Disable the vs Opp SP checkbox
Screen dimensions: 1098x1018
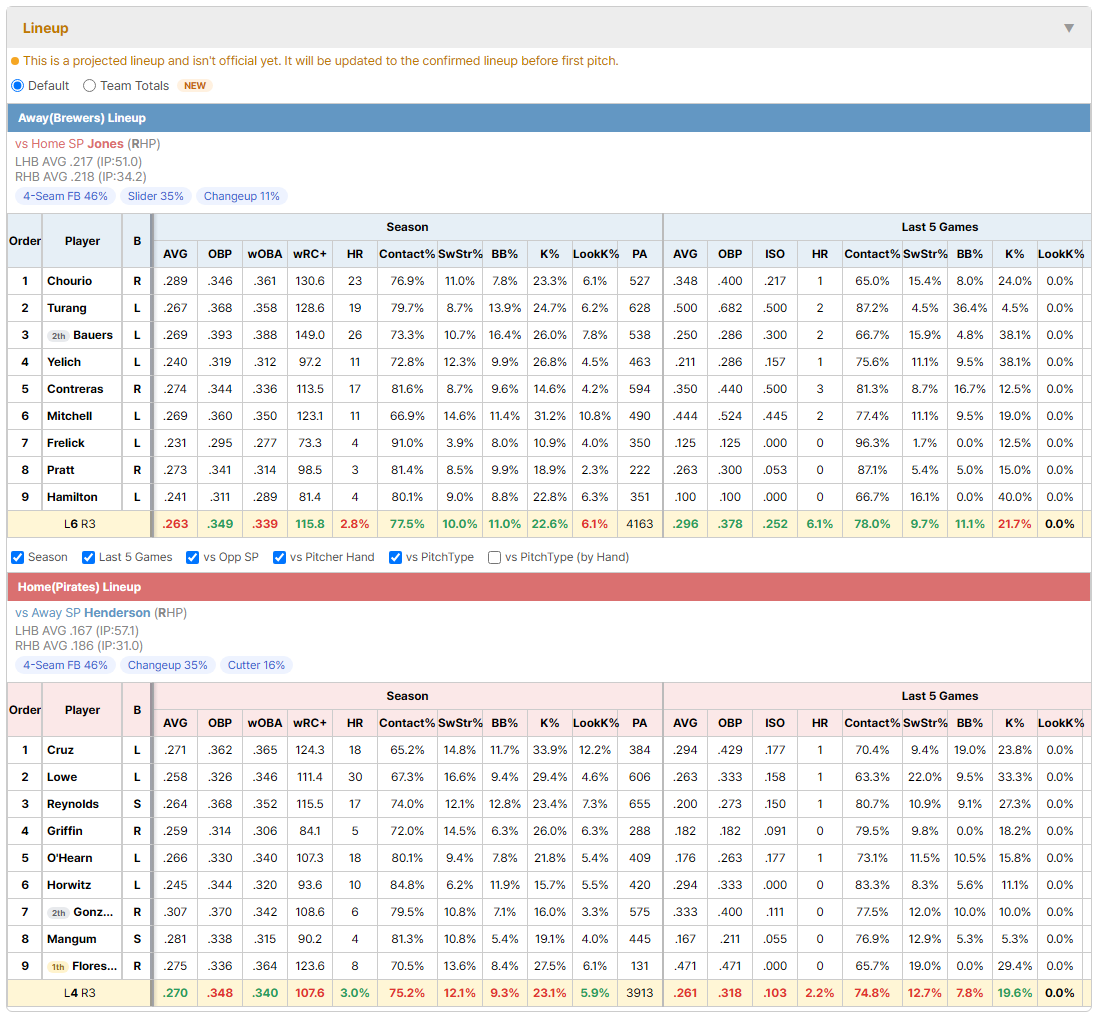click(193, 557)
